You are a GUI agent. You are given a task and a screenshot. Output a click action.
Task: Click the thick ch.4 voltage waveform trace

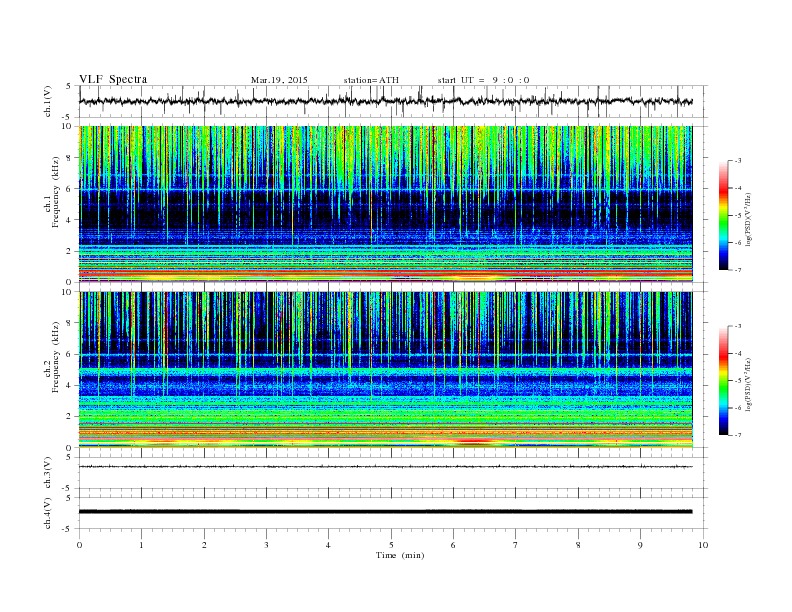pos(386,512)
